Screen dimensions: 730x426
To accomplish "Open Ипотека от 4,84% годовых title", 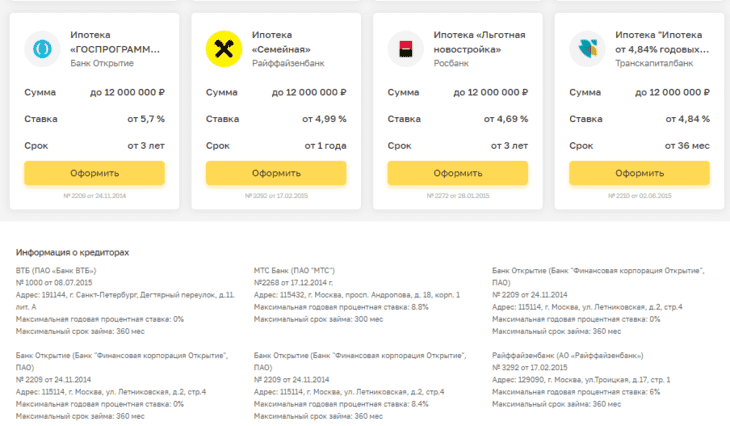I will [662, 42].
